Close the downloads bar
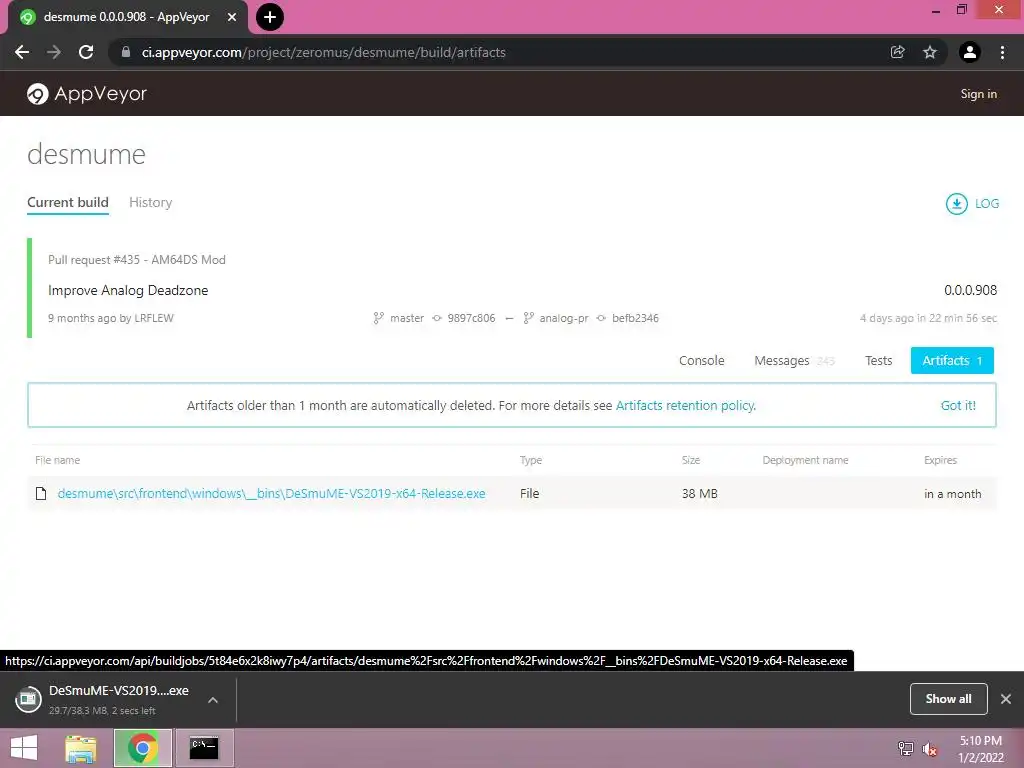 [1006, 699]
